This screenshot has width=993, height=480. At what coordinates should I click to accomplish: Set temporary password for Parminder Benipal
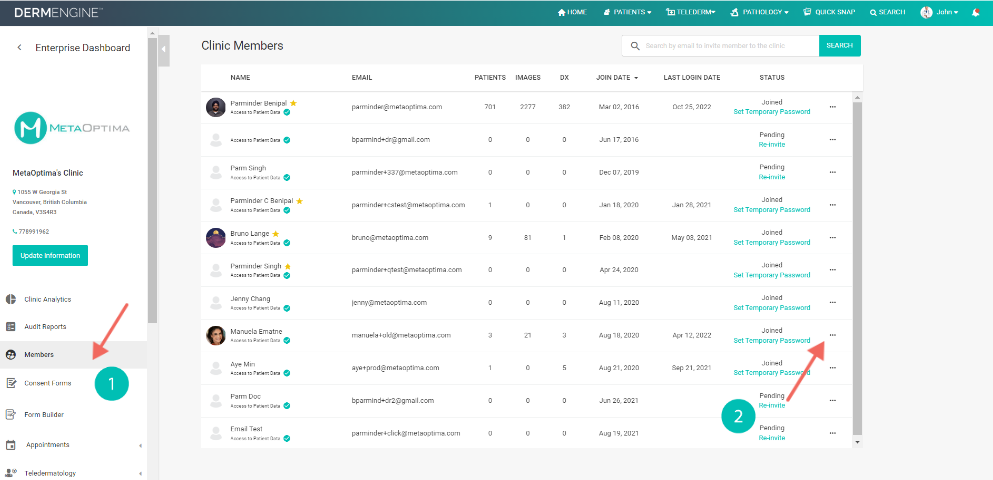(x=771, y=112)
